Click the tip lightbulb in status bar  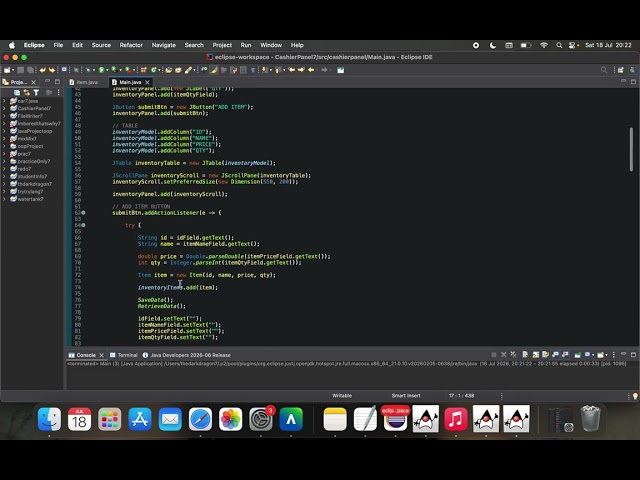[x=635, y=396]
